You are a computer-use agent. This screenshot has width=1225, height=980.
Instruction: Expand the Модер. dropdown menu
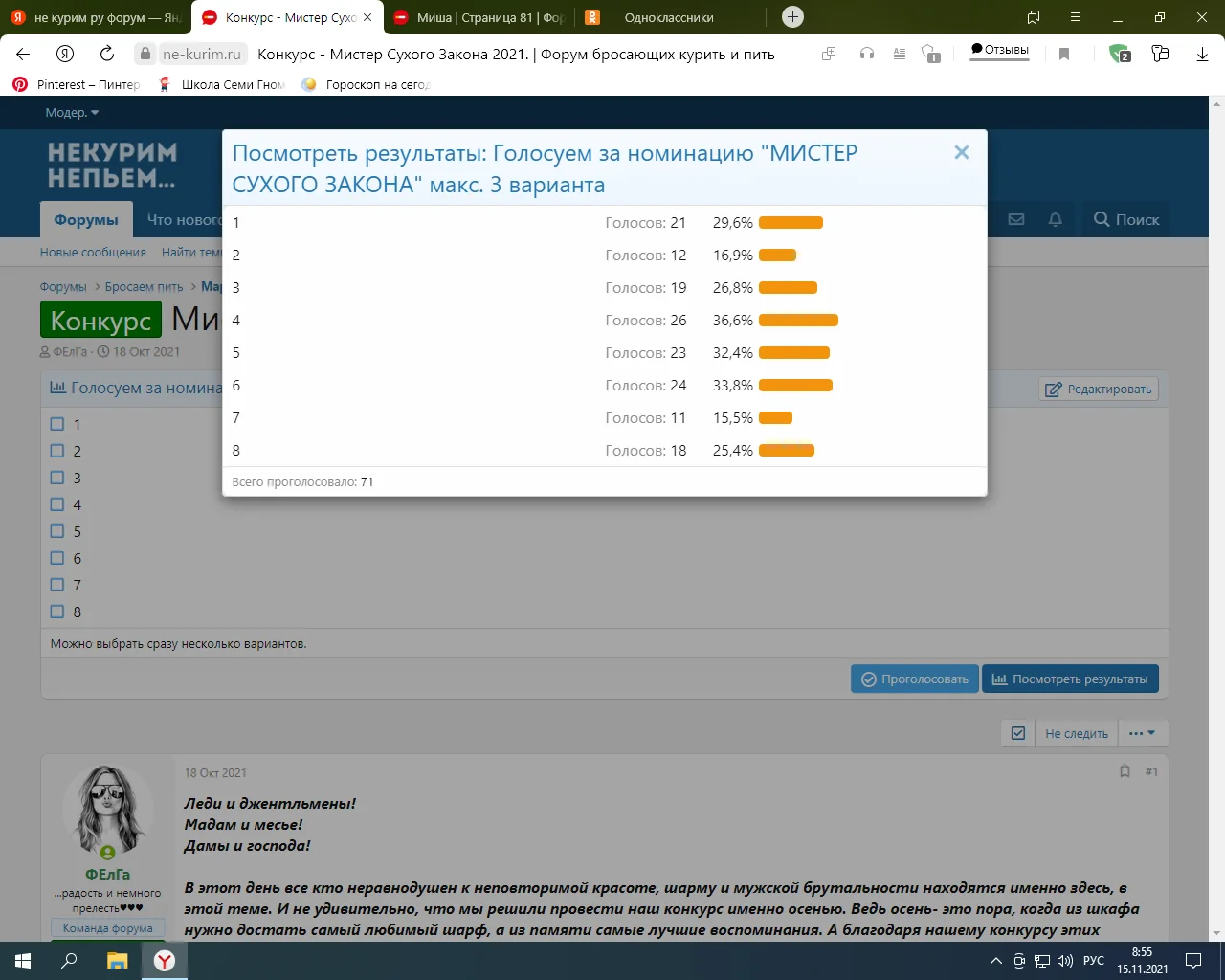[x=72, y=112]
